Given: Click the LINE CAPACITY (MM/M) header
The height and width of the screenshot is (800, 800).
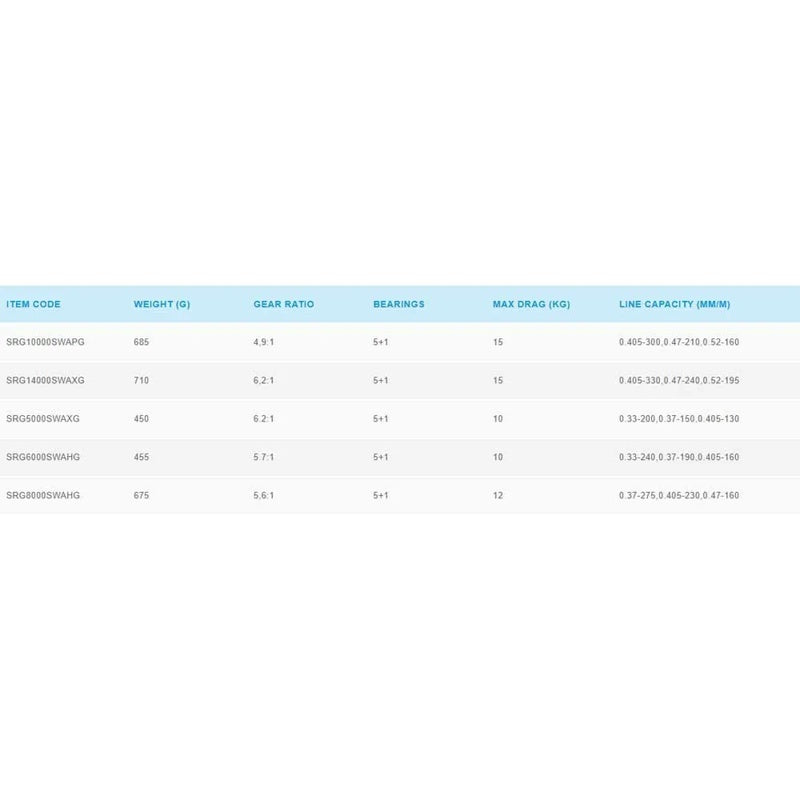Looking at the screenshot, I should [x=674, y=304].
